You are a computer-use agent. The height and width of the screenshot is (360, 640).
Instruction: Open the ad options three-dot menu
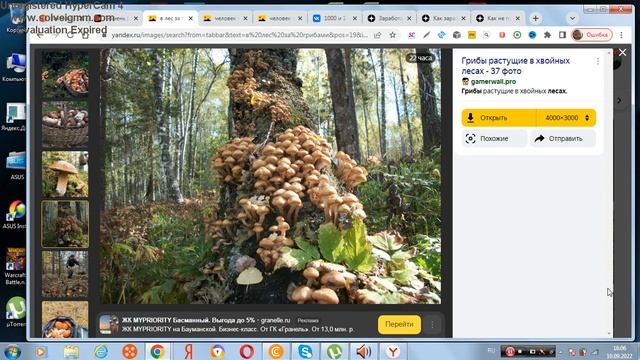432,325
